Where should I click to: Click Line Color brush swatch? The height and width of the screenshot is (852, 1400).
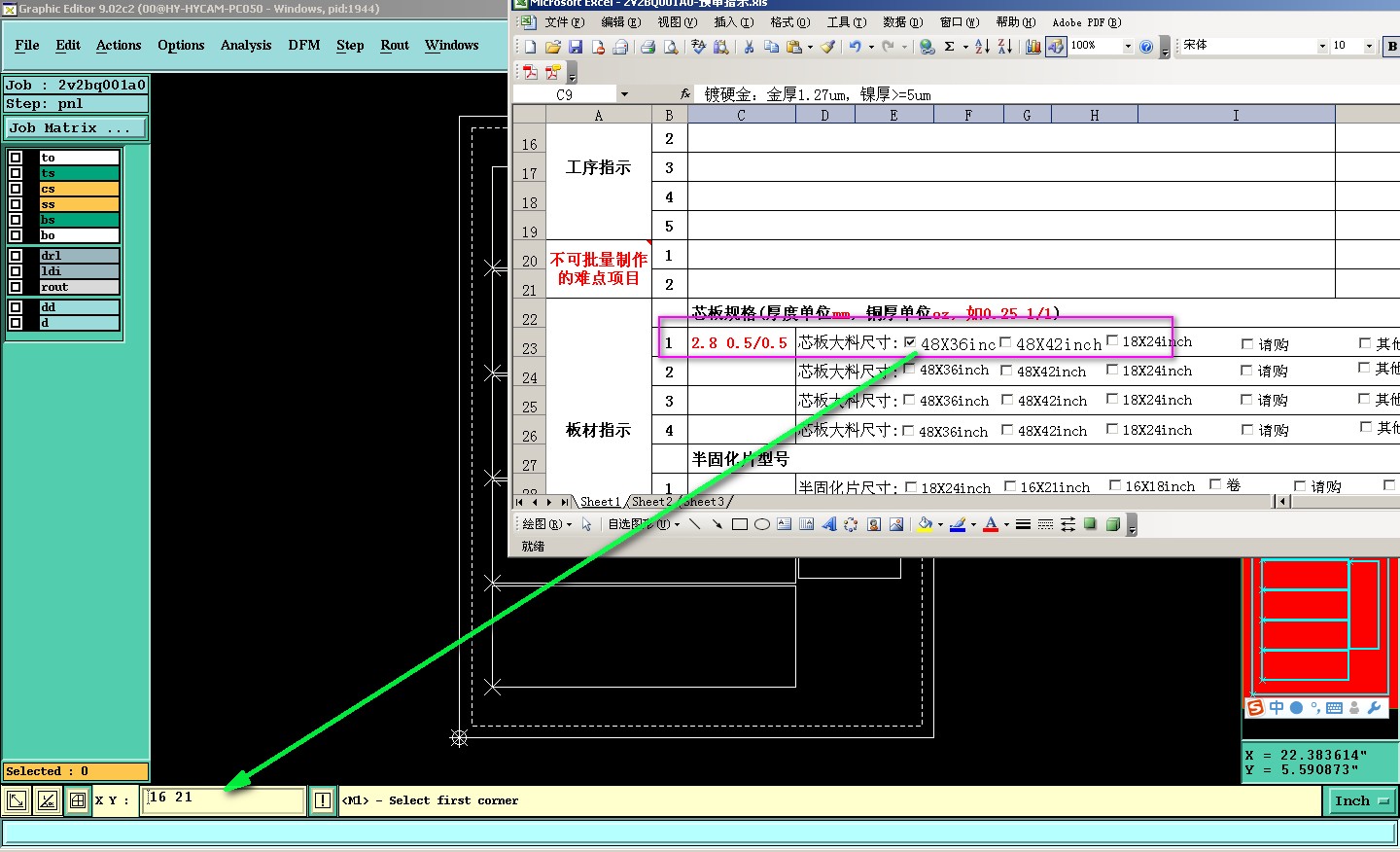[958, 524]
